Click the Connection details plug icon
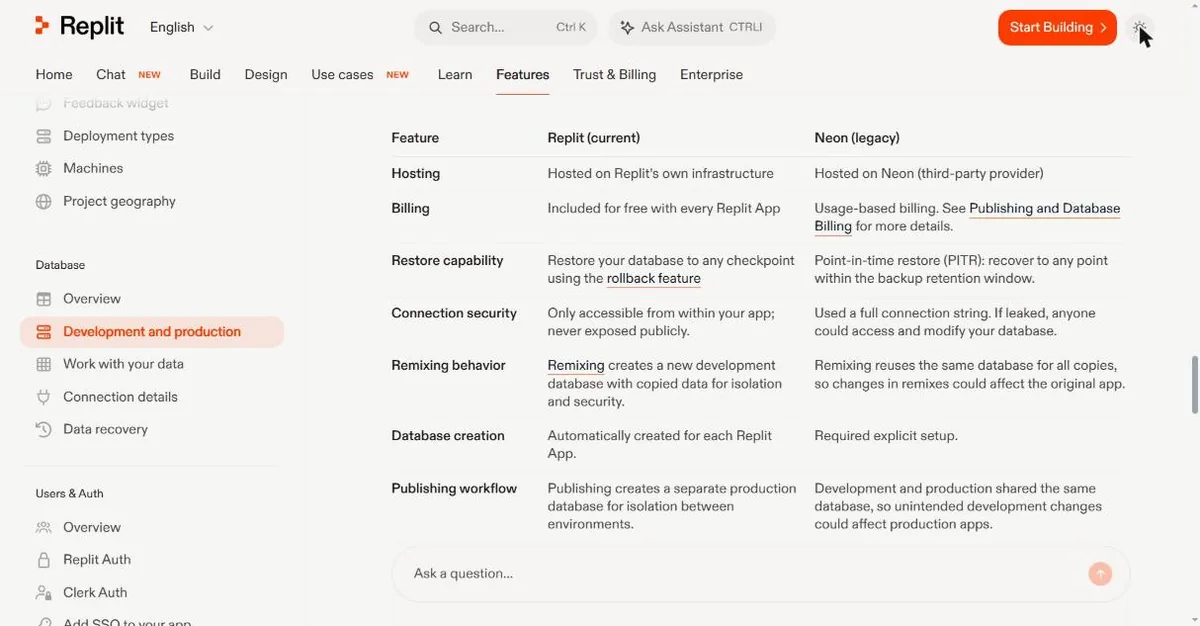The image size is (1200, 626). [43, 397]
